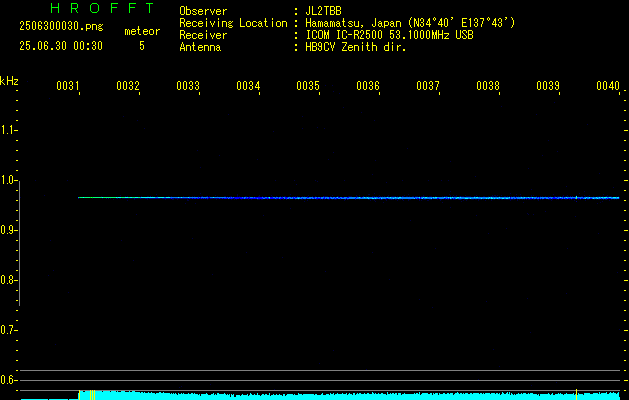Click the 0.6 kHz axis label
The width and height of the screenshot is (629, 400).
click(x=8, y=380)
